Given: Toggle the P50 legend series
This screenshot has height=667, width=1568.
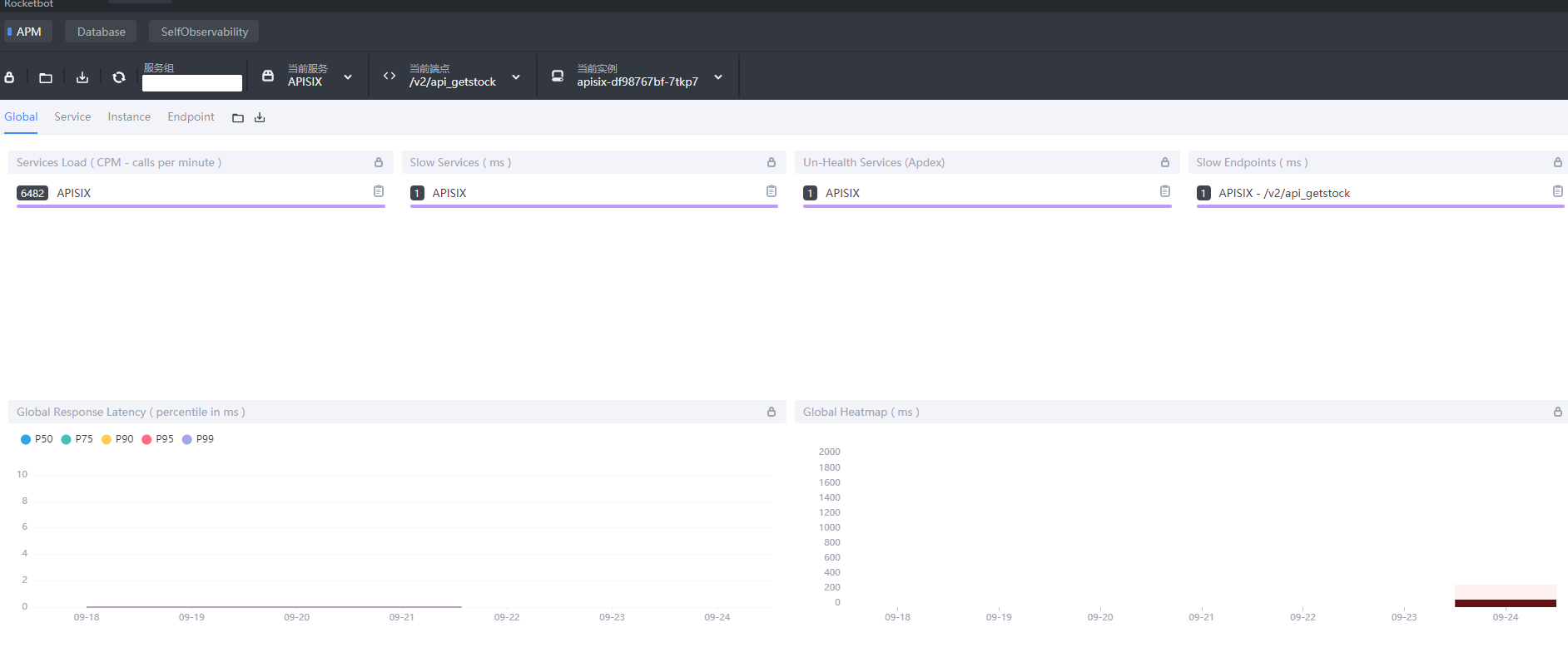Looking at the screenshot, I should (37, 439).
